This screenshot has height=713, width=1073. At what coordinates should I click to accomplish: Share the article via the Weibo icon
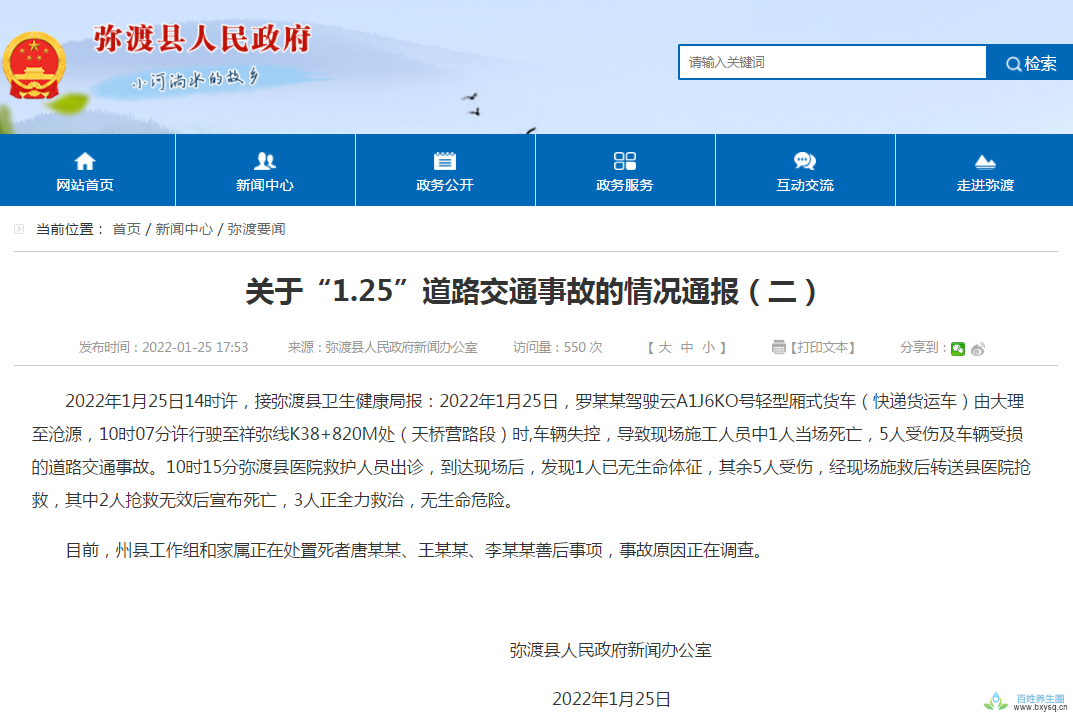tap(978, 349)
